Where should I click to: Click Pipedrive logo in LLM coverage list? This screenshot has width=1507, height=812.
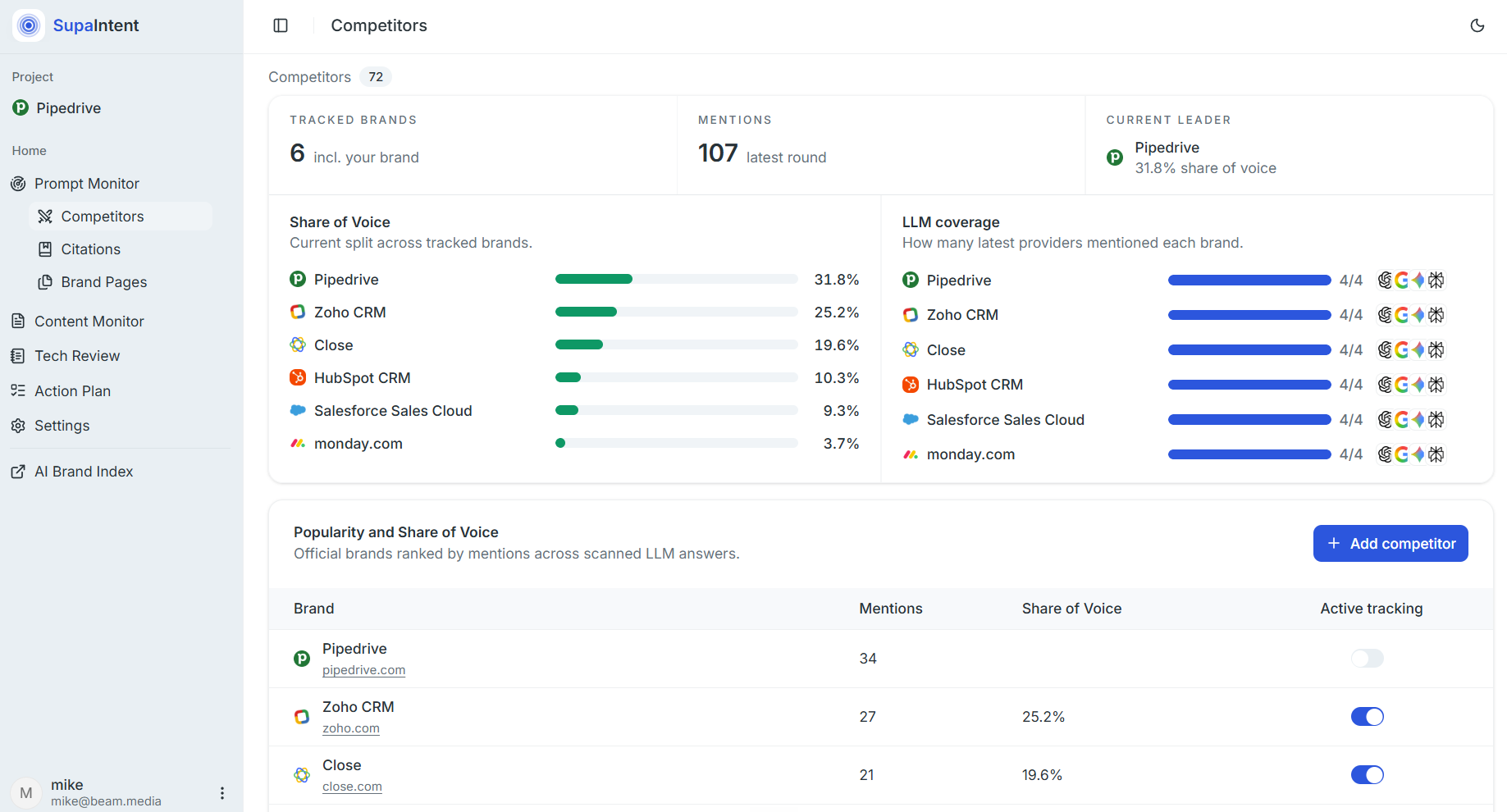click(911, 281)
